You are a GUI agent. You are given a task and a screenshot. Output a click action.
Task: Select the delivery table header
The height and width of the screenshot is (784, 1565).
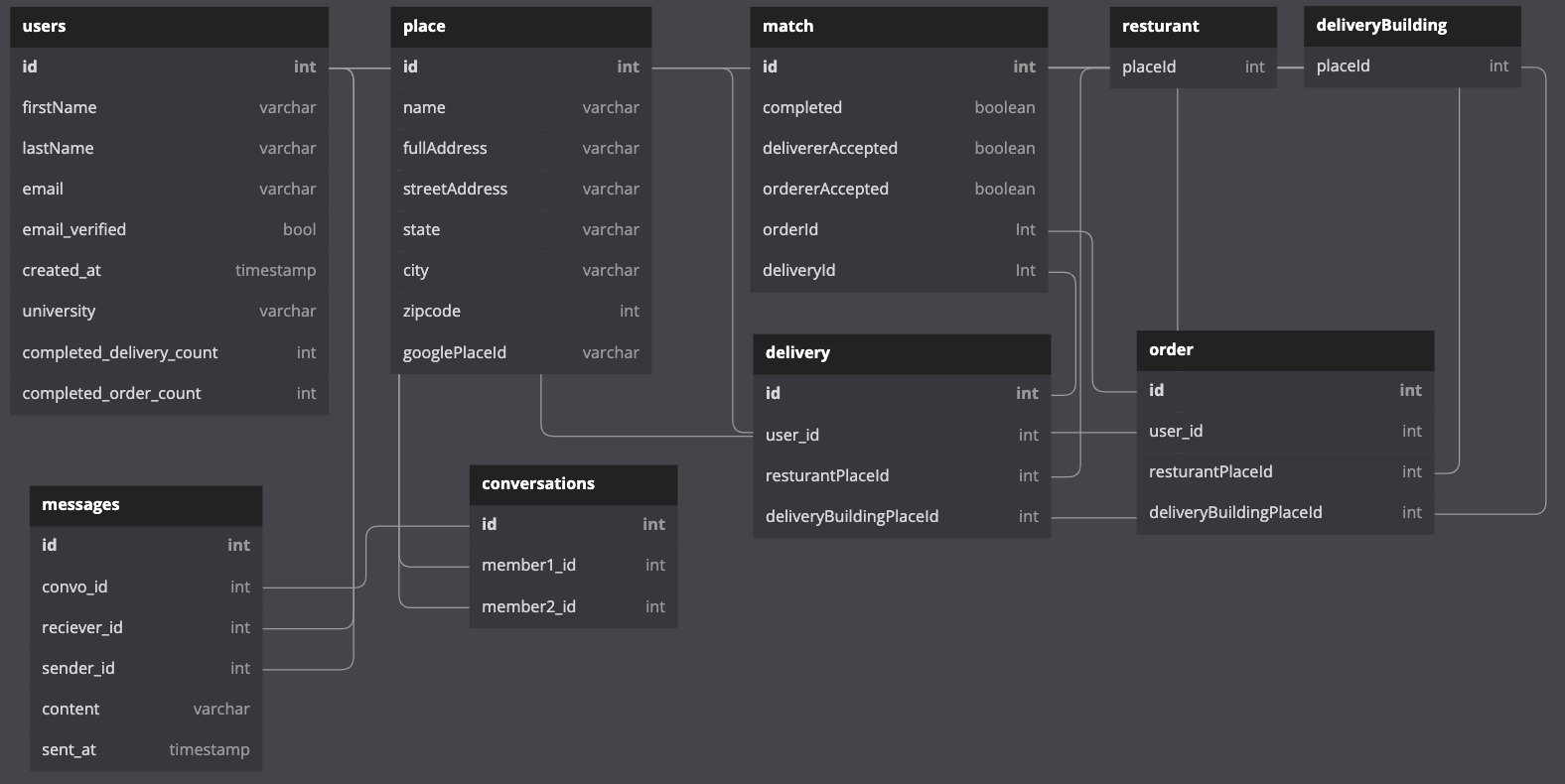point(902,353)
